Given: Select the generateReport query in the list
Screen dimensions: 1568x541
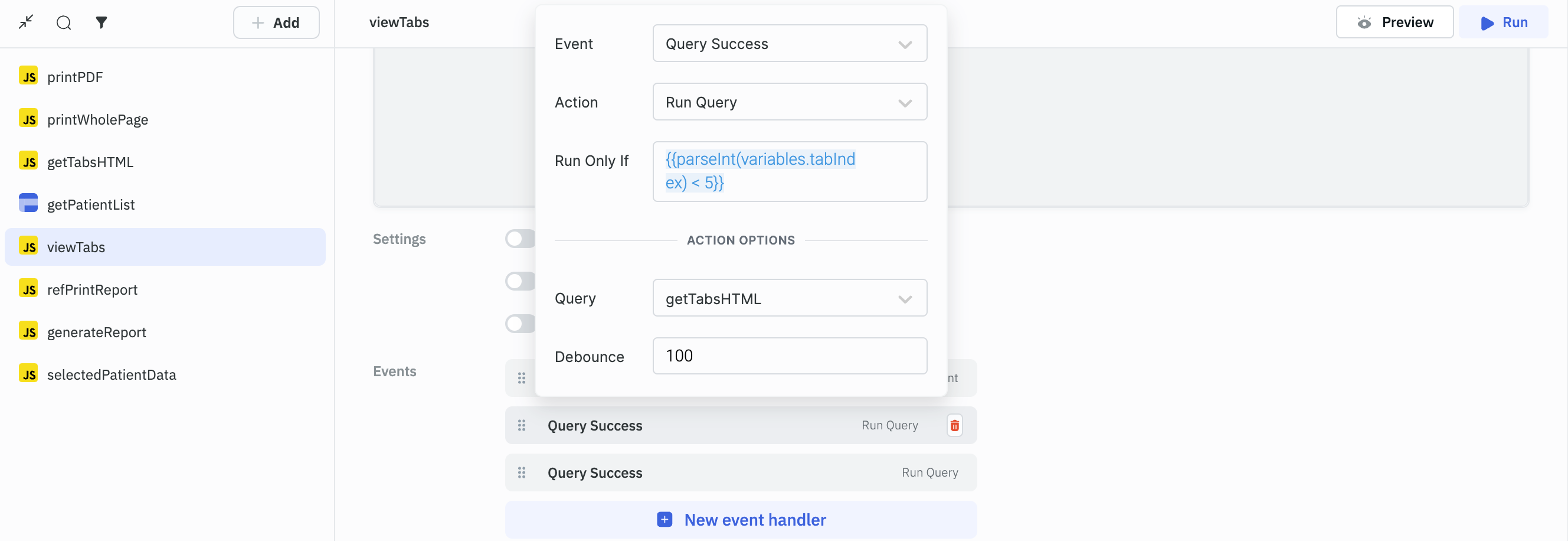Looking at the screenshot, I should point(97,332).
